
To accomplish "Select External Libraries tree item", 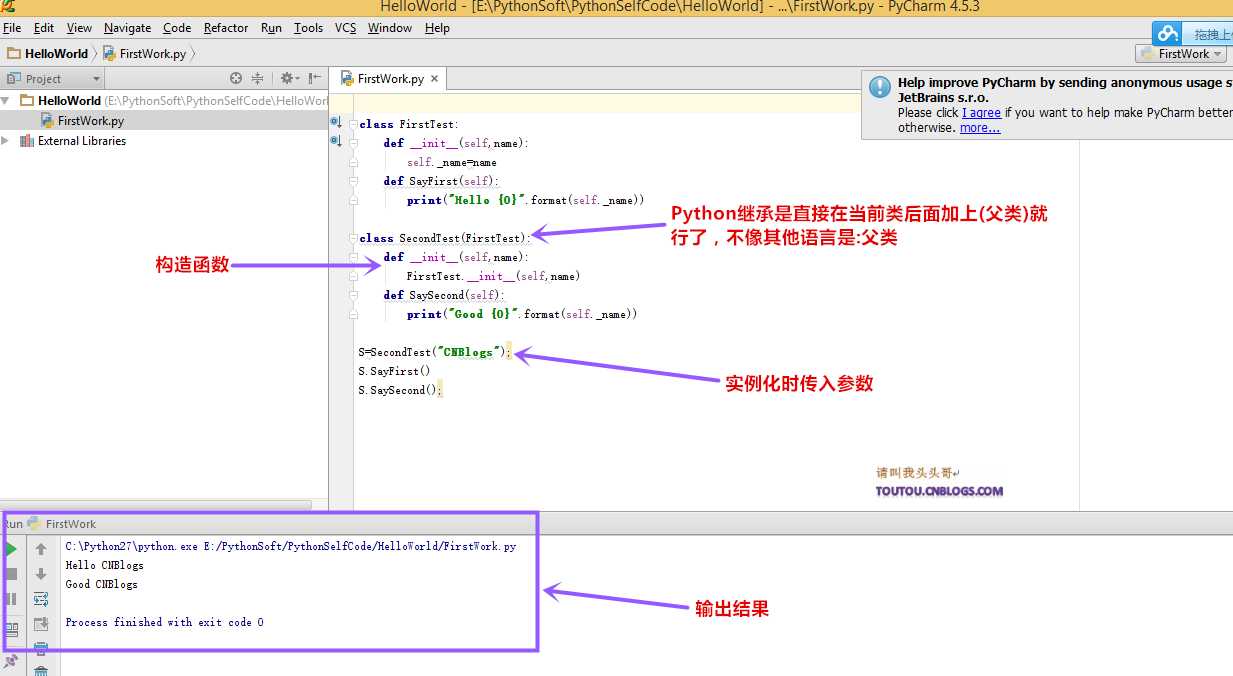I will tap(81, 141).
